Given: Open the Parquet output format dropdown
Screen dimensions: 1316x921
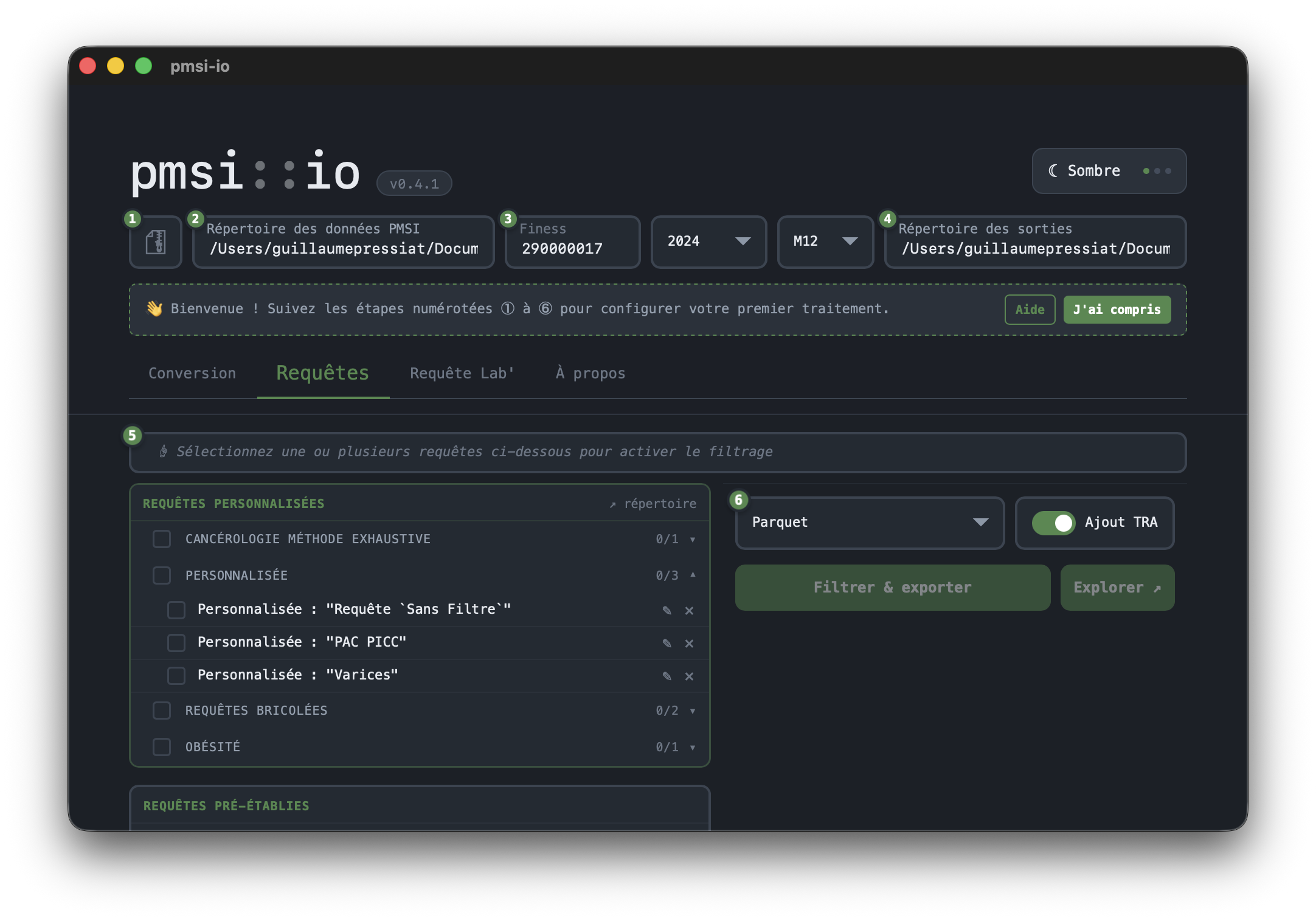Looking at the screenshot, I should click(870, 523).
